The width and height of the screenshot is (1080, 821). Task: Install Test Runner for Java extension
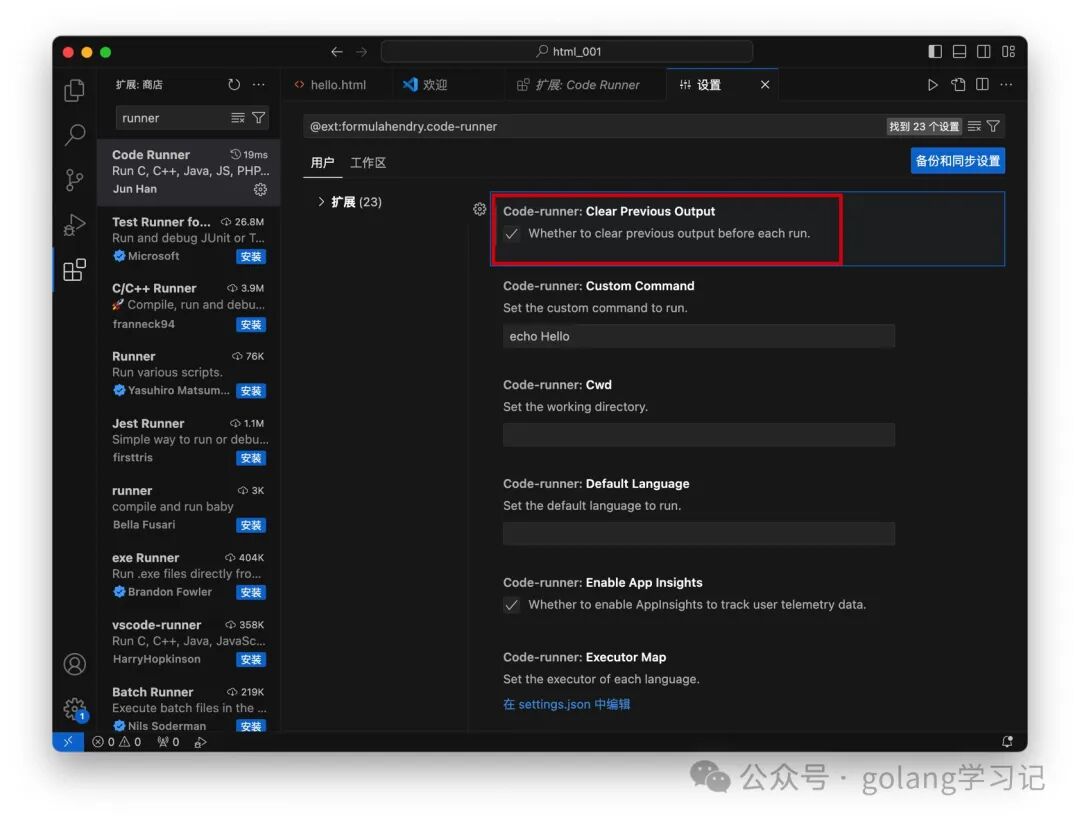coord(251,256)
